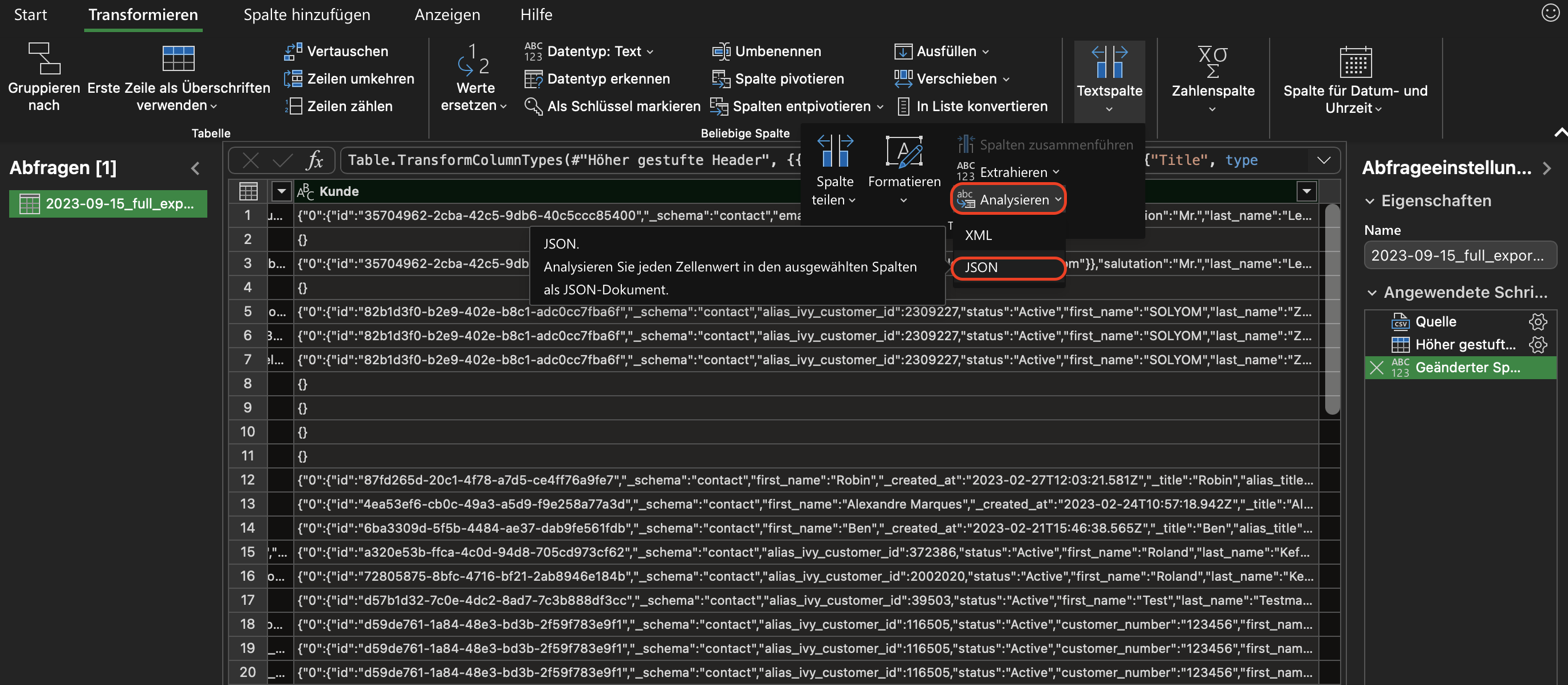1568x685 pixels.
Task: Click Spalte pivotieren
Action: [x=778, y=78]
